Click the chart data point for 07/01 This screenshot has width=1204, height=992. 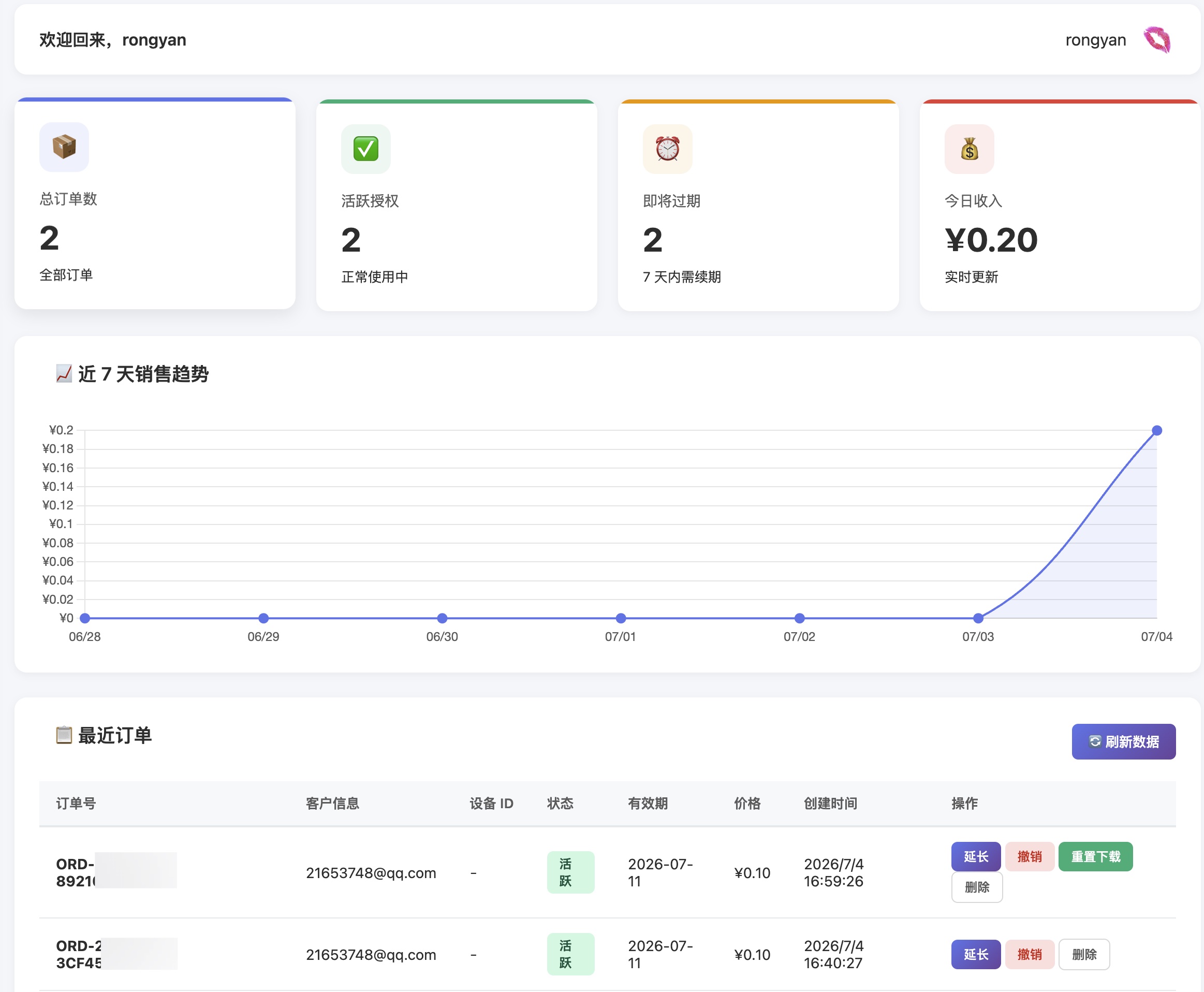click(x=621, y=618)
